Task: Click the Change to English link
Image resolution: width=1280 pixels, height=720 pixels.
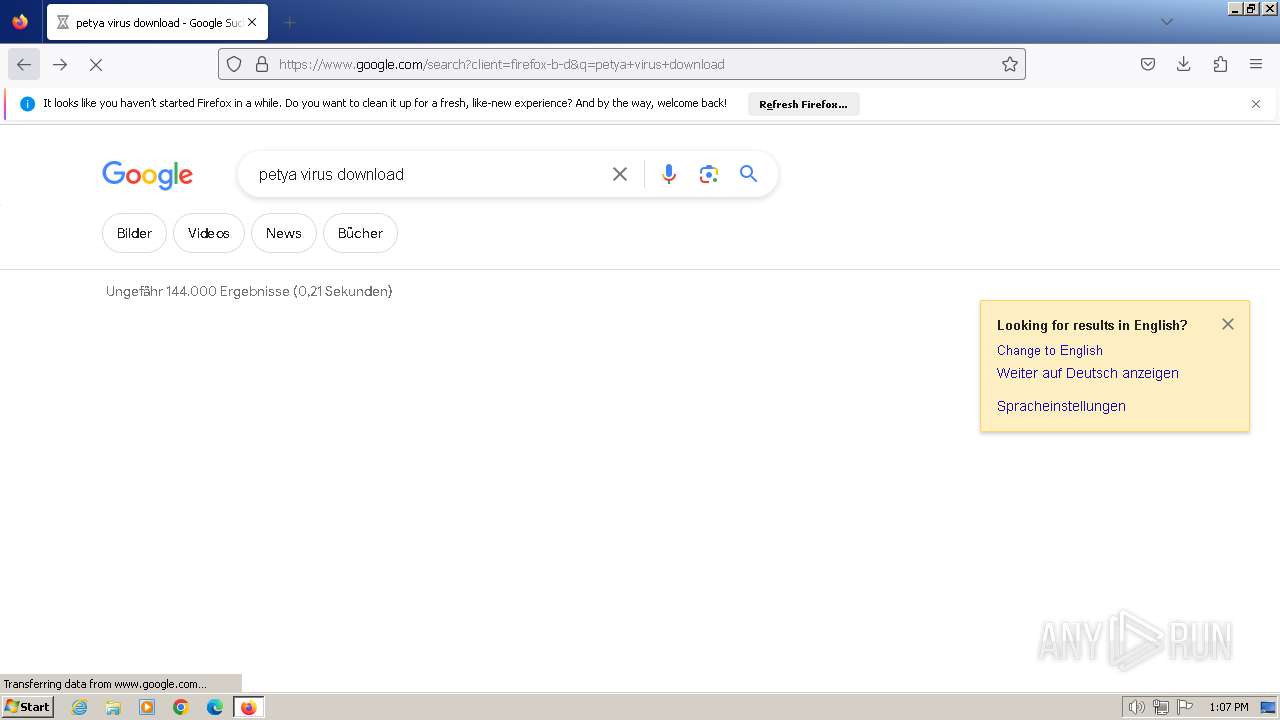Action: coord(1050,350)
